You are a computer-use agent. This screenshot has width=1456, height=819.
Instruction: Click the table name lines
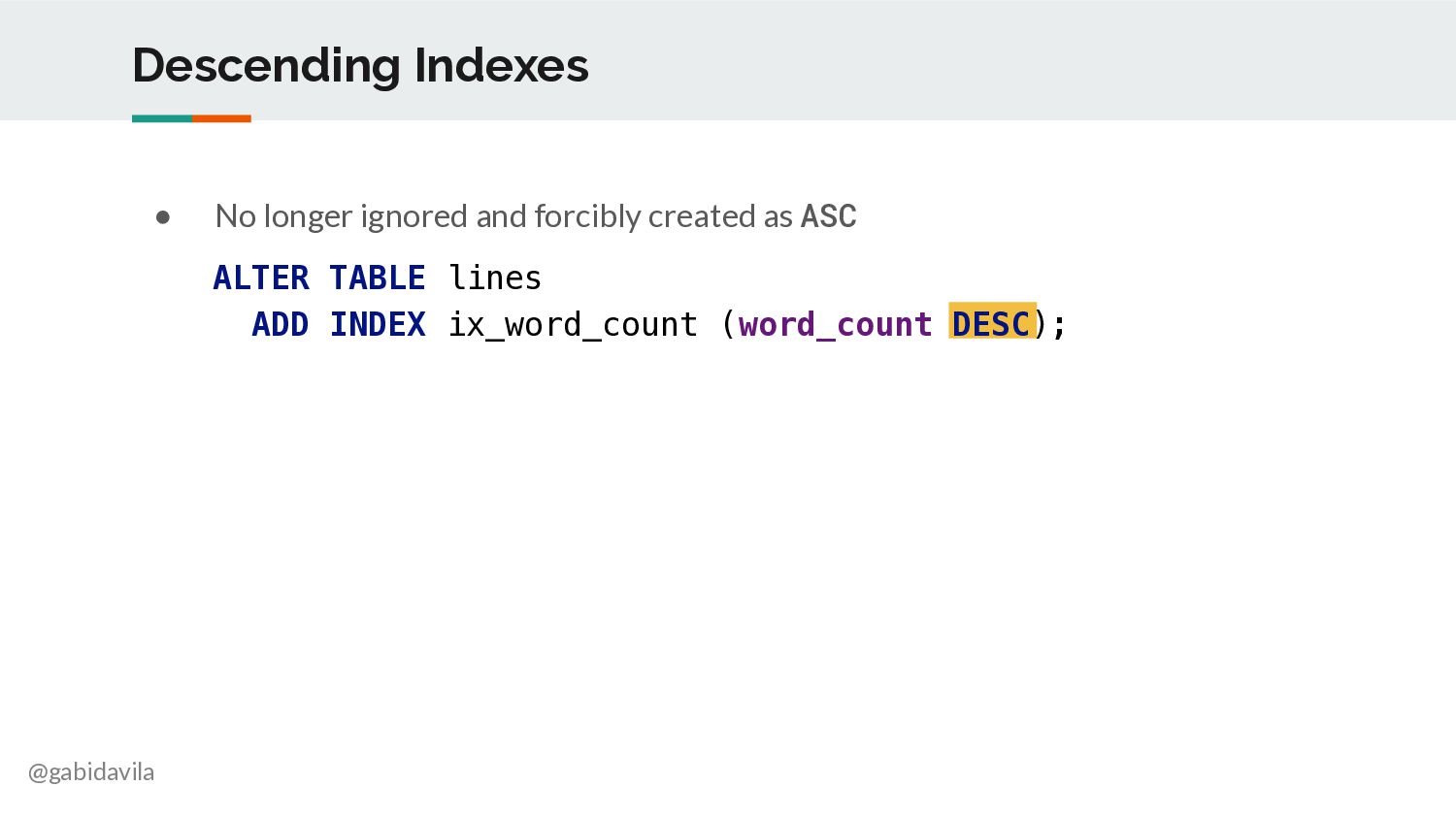(495, 278)
